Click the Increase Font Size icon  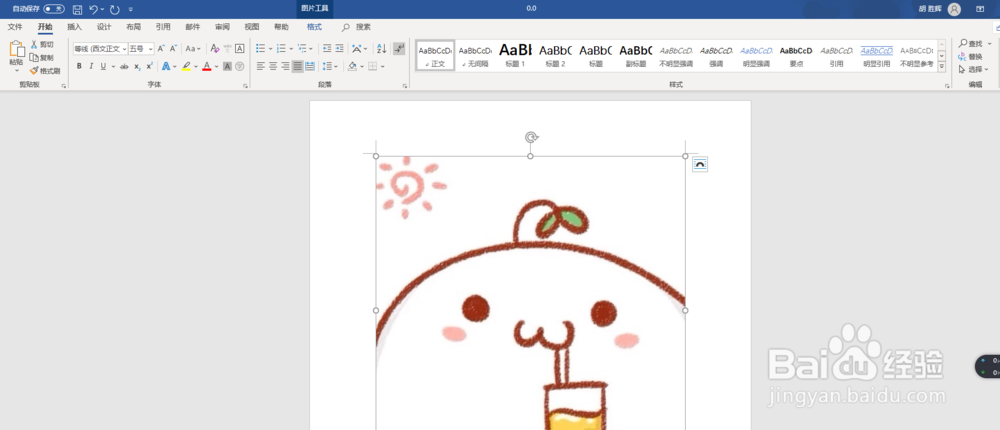coord(161,48)
